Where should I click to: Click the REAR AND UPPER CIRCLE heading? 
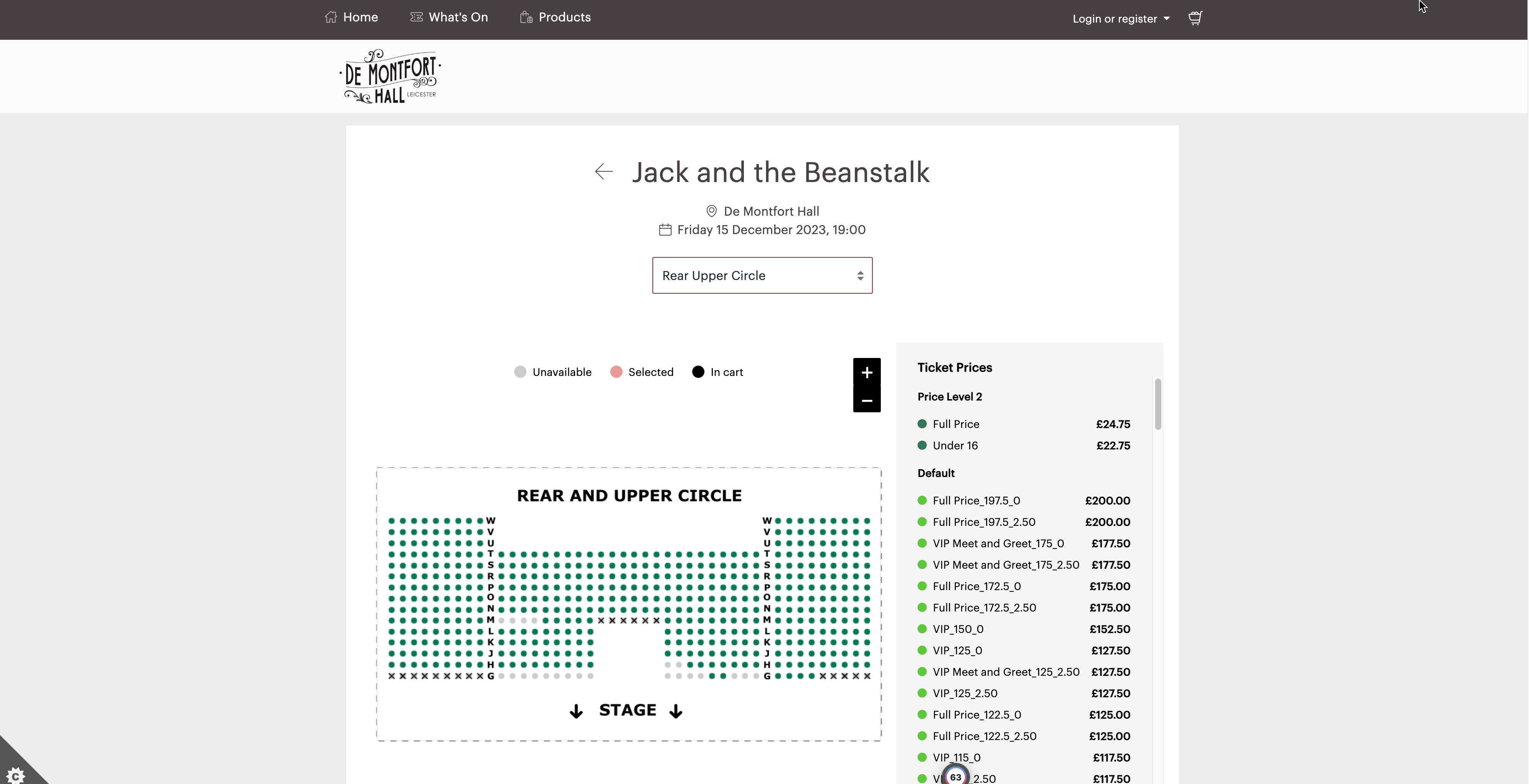coord(629,495)
